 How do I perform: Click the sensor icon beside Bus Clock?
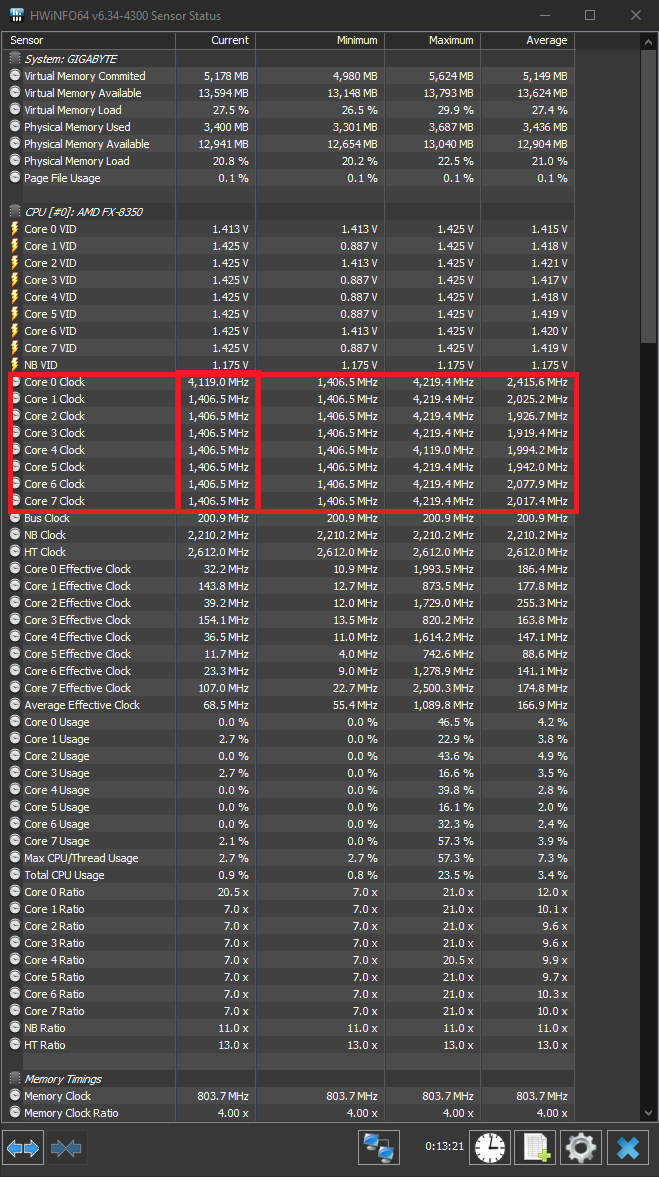[15, 518]
